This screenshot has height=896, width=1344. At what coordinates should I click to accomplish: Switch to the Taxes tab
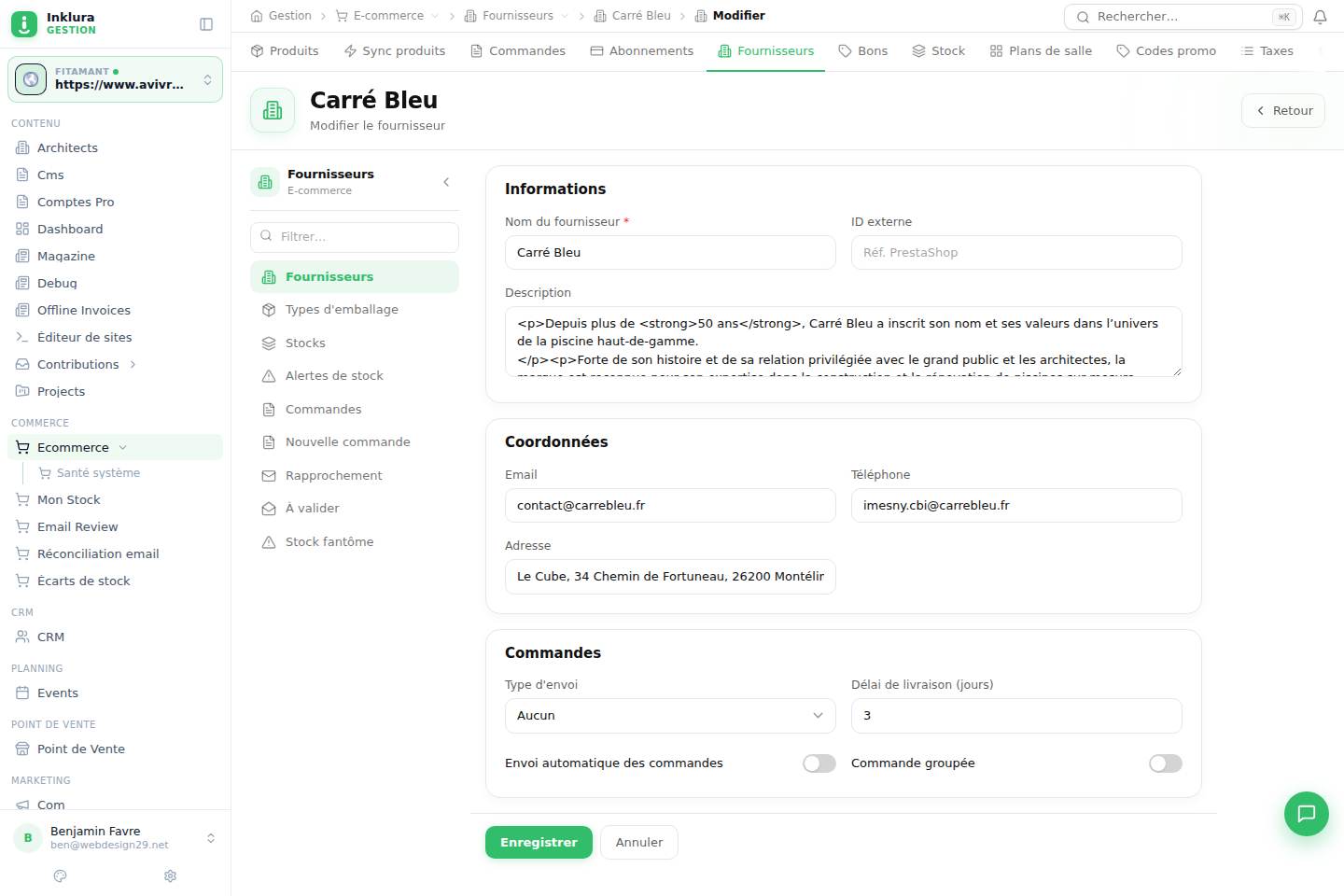[1267, 50]
